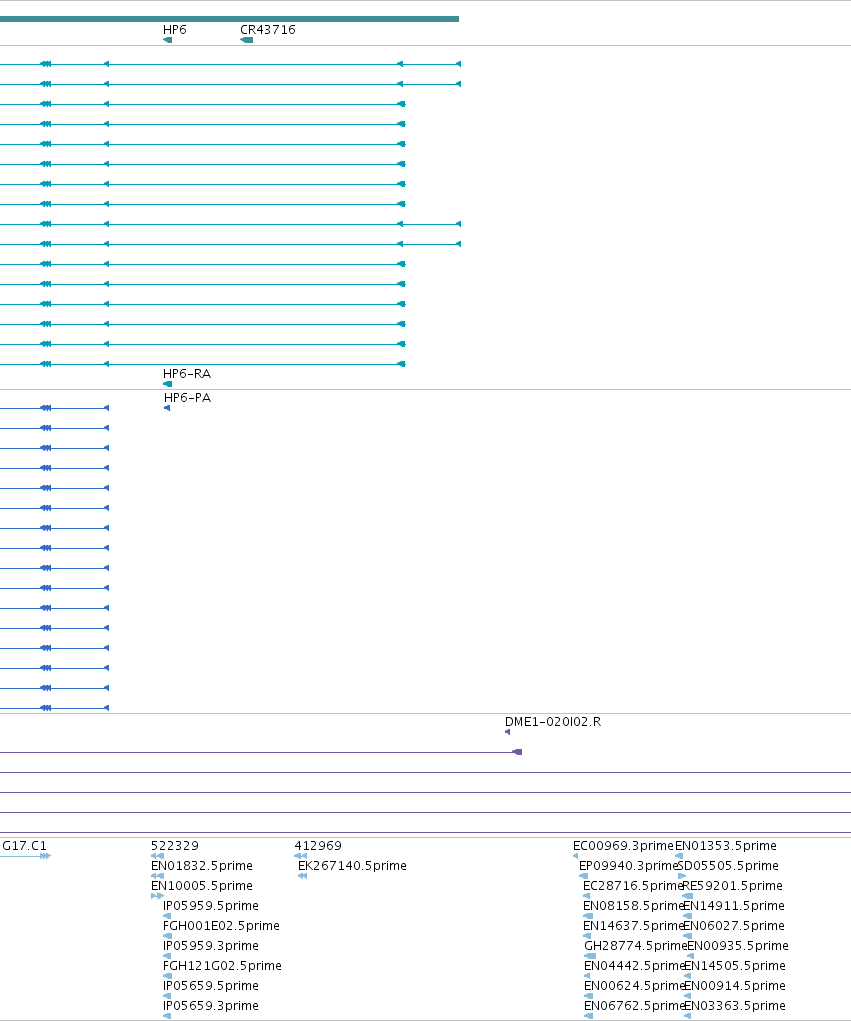851x1021 pixels.
Task: Click the EN00935.5prime label
Action: tap(738, 946)
